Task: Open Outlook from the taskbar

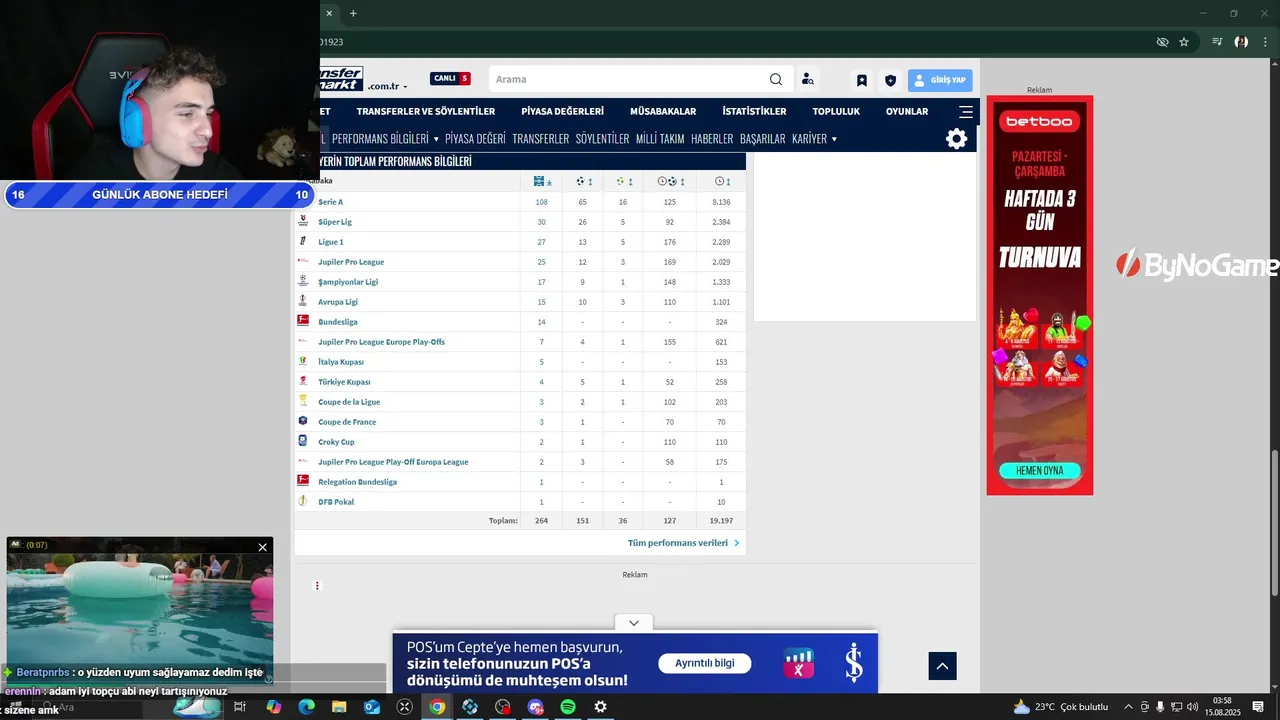Action: point(372,707)
